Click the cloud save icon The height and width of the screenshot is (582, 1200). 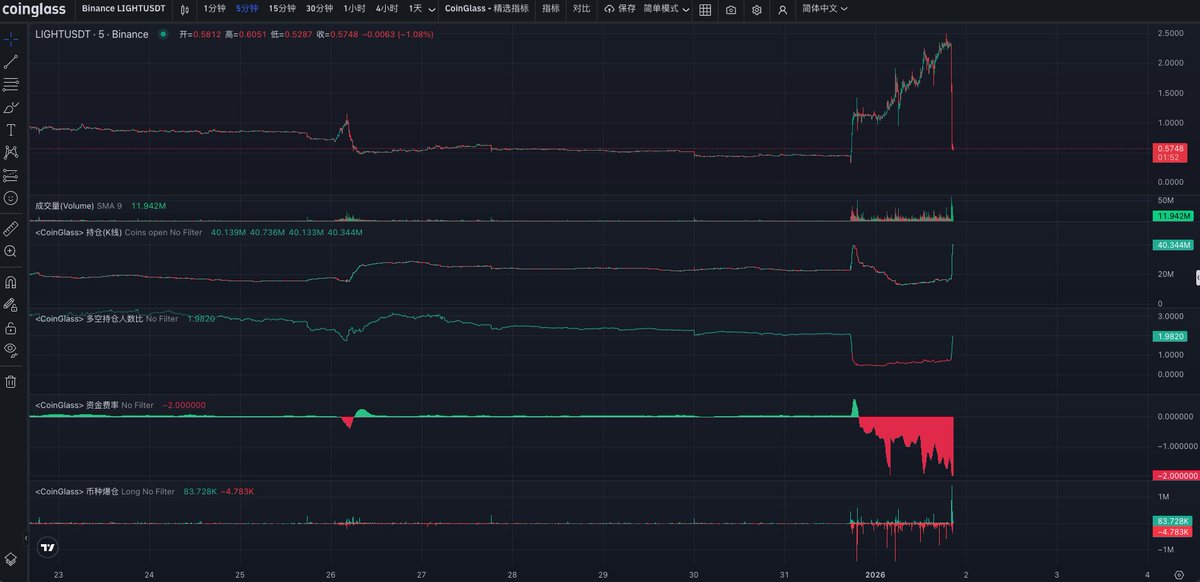coord(610,9)
